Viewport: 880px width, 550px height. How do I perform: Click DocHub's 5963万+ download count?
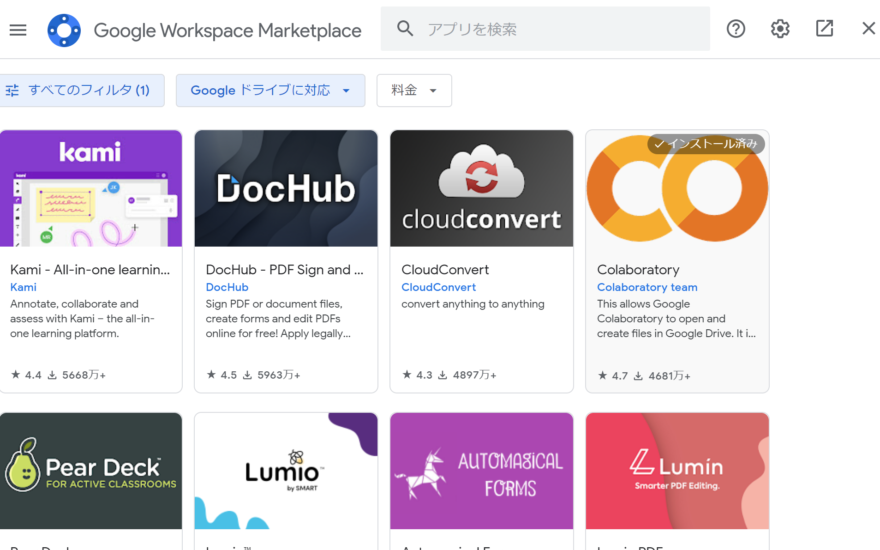(x=272, y=375)
